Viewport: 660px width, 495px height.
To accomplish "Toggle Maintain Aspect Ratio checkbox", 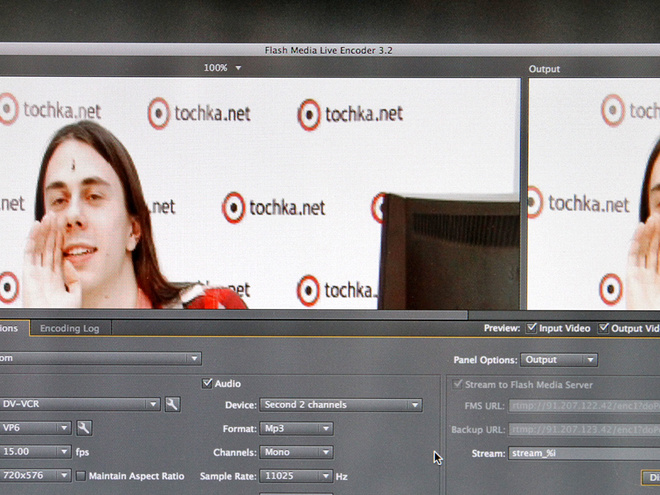I will pyautogui.click(x=81, y=476).
